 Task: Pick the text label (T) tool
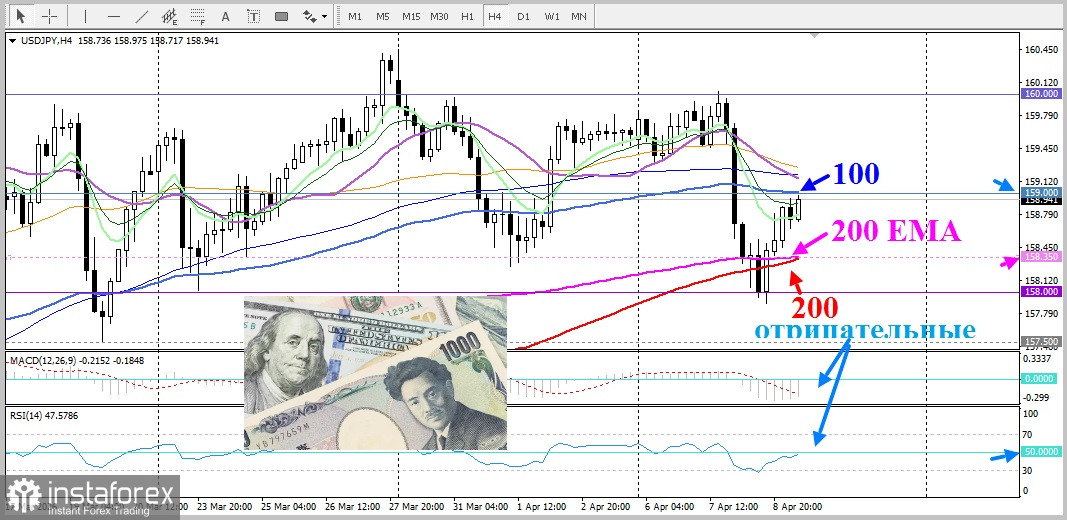pyautogui.click(x=254, y=16)
